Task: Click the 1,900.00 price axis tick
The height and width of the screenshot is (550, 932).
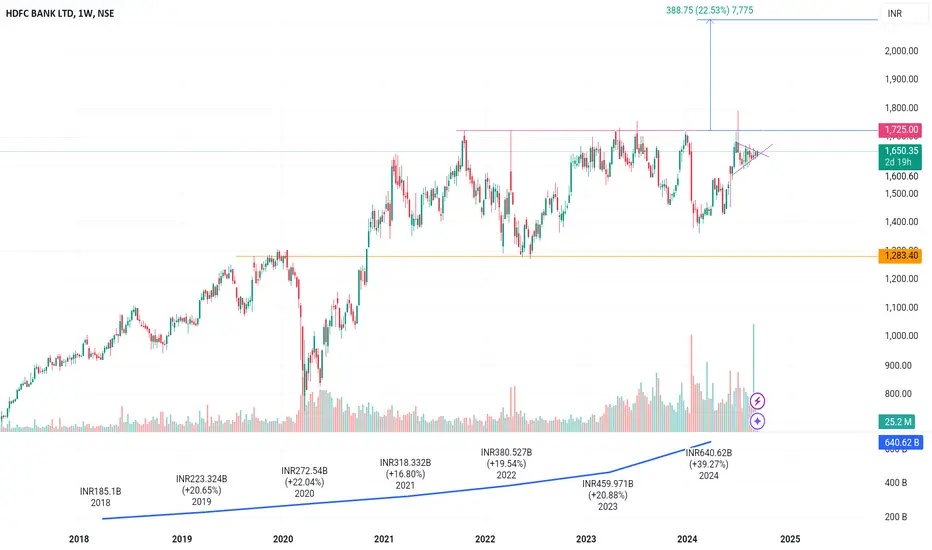Action: [901, 79]
